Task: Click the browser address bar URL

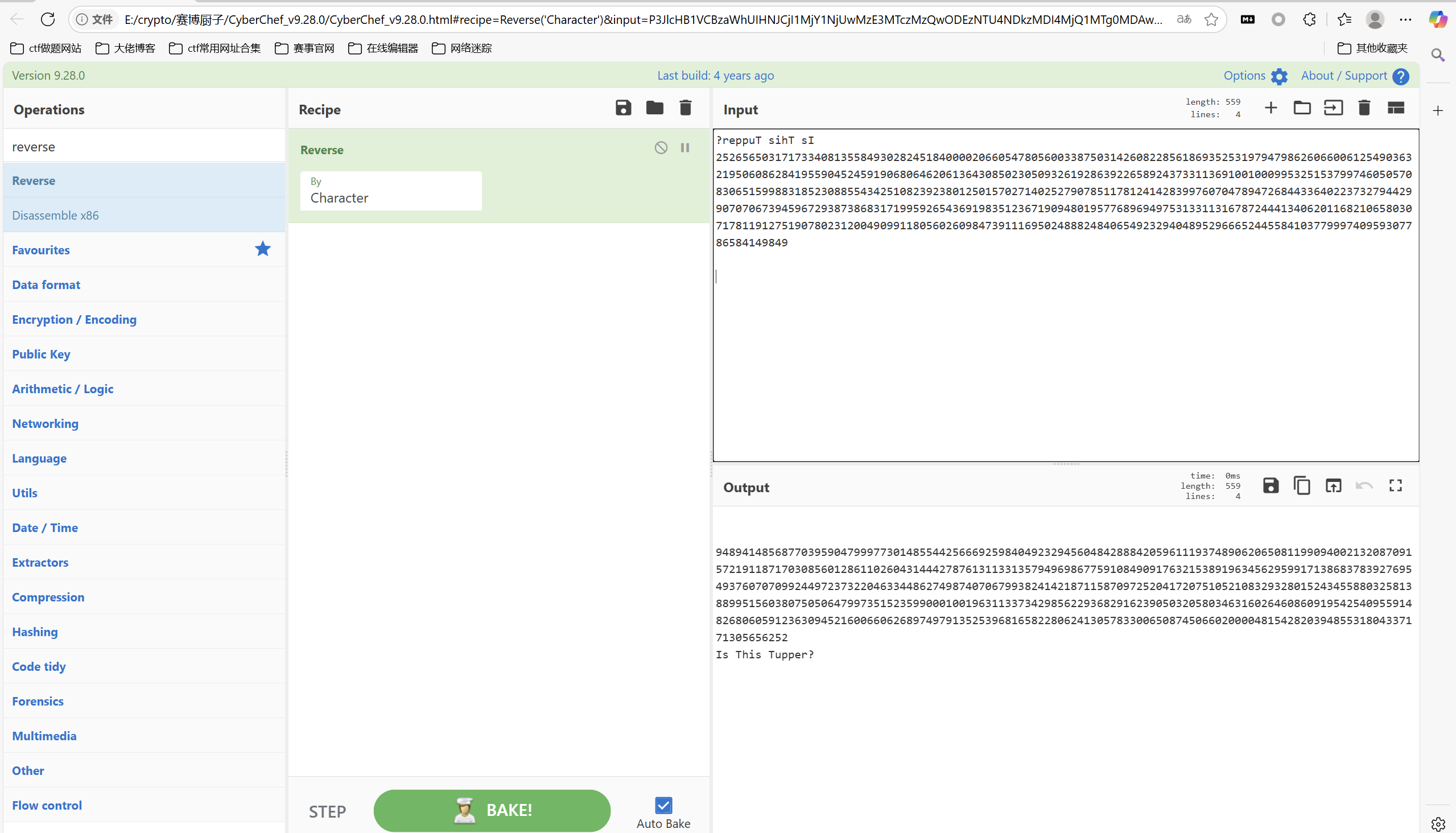Action: [643, 20]
